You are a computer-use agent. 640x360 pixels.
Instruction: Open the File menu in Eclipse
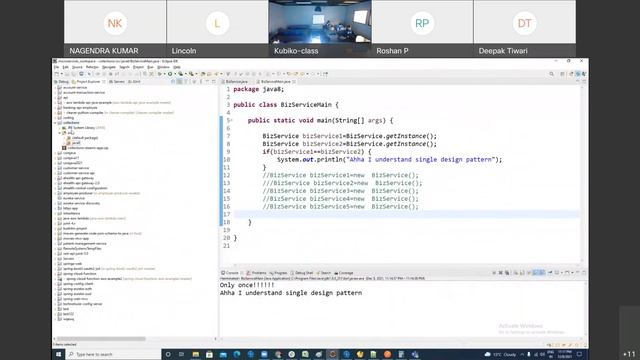pyautogui.click(x=57, y=67)
